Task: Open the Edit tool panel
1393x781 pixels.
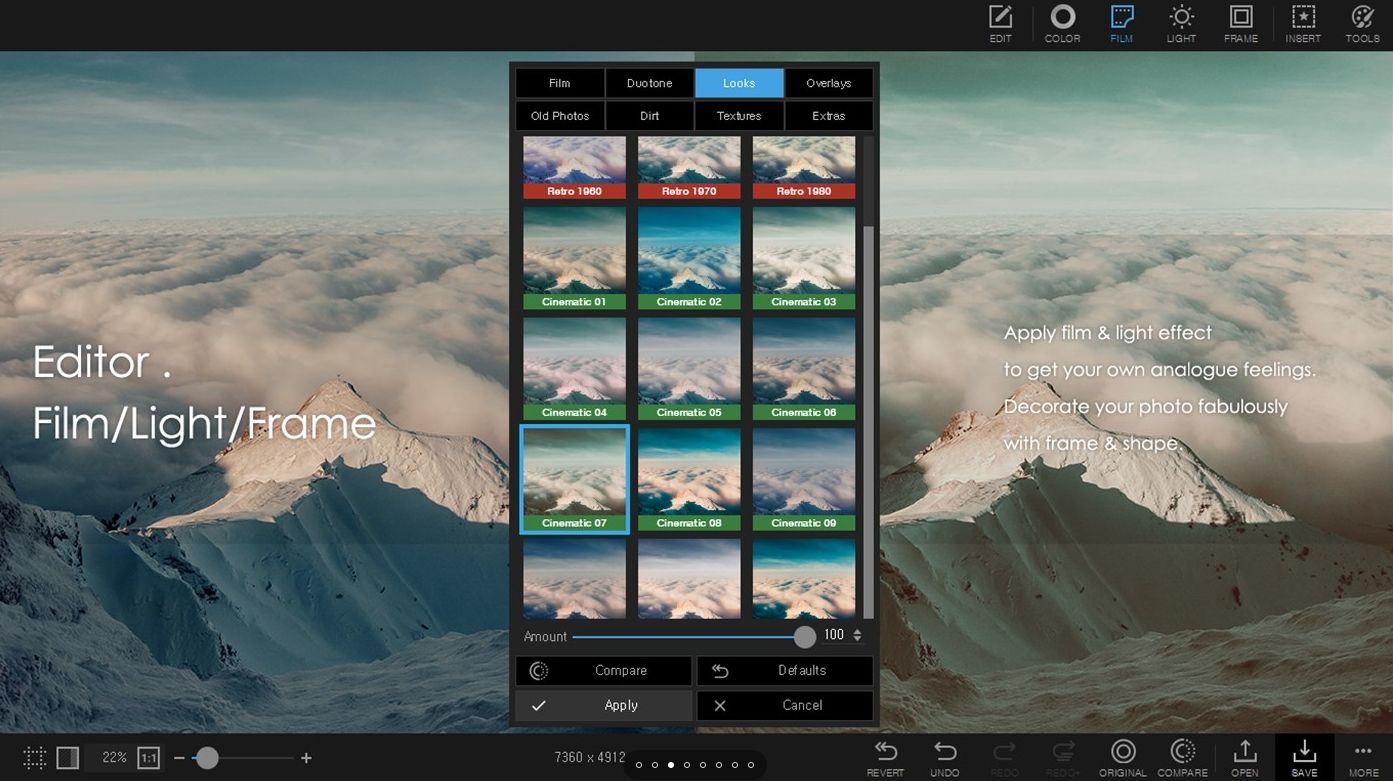Action: [x=1000, y=24]
